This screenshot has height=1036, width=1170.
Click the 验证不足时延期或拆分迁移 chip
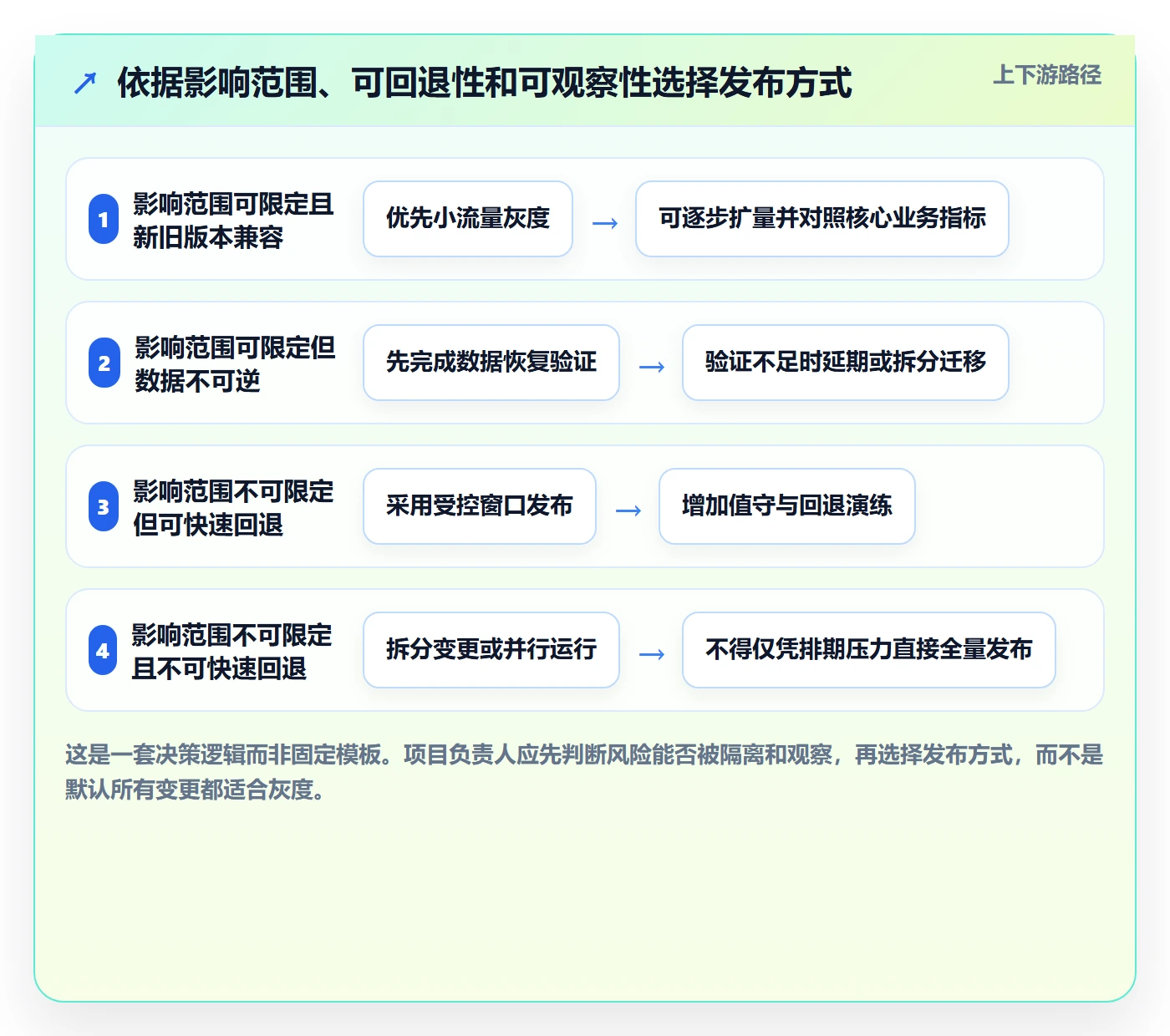click(x=846, y=363)
